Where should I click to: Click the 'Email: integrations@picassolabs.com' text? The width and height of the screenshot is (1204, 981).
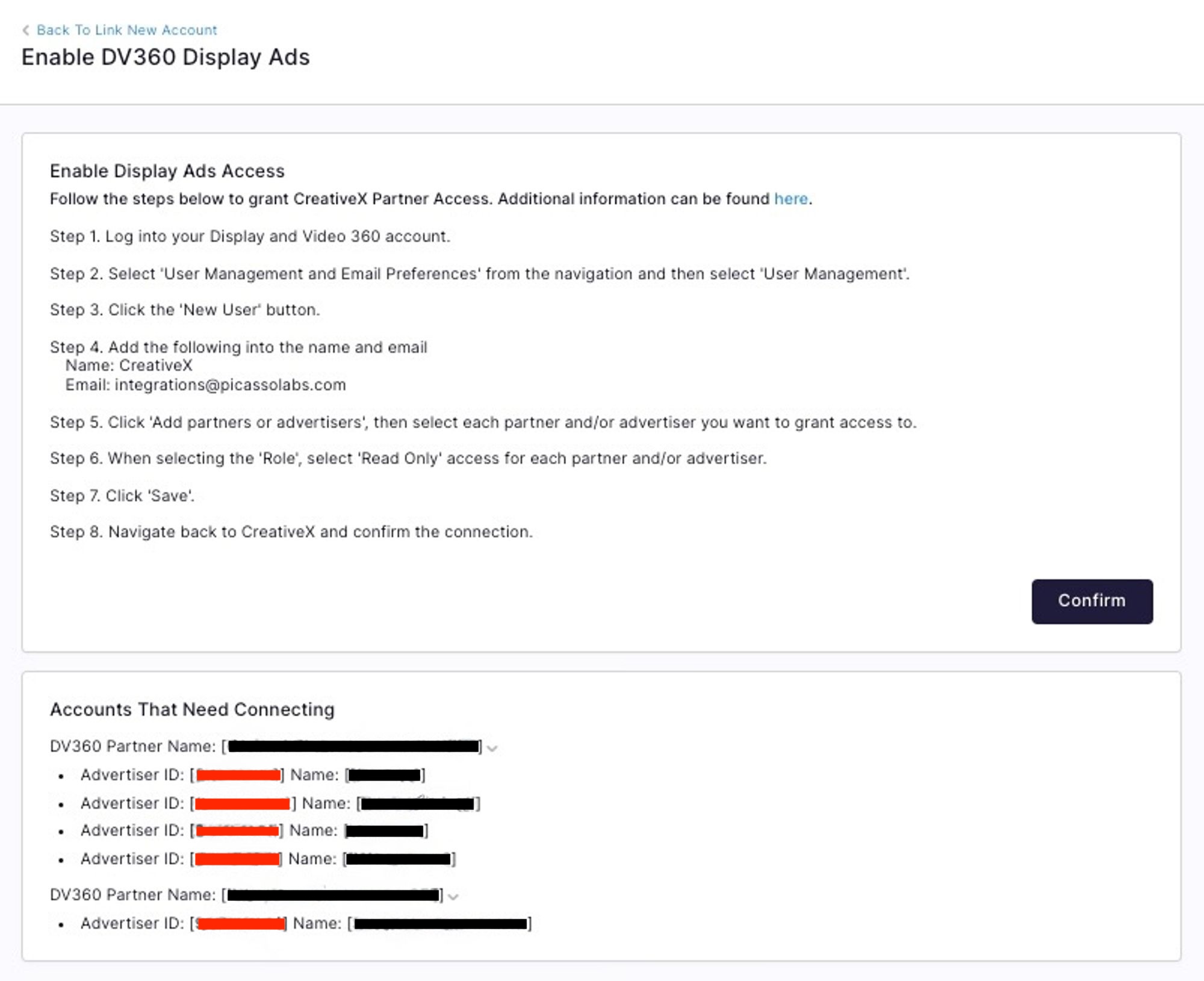[205, 385]
